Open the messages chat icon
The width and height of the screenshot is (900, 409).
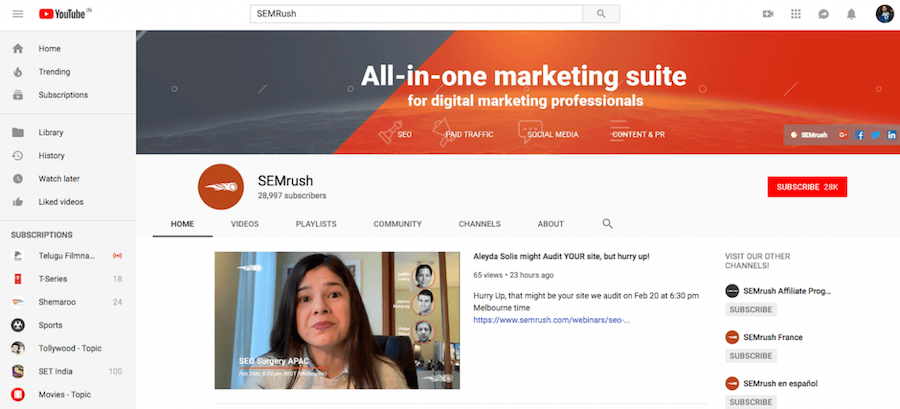[824, 14]
